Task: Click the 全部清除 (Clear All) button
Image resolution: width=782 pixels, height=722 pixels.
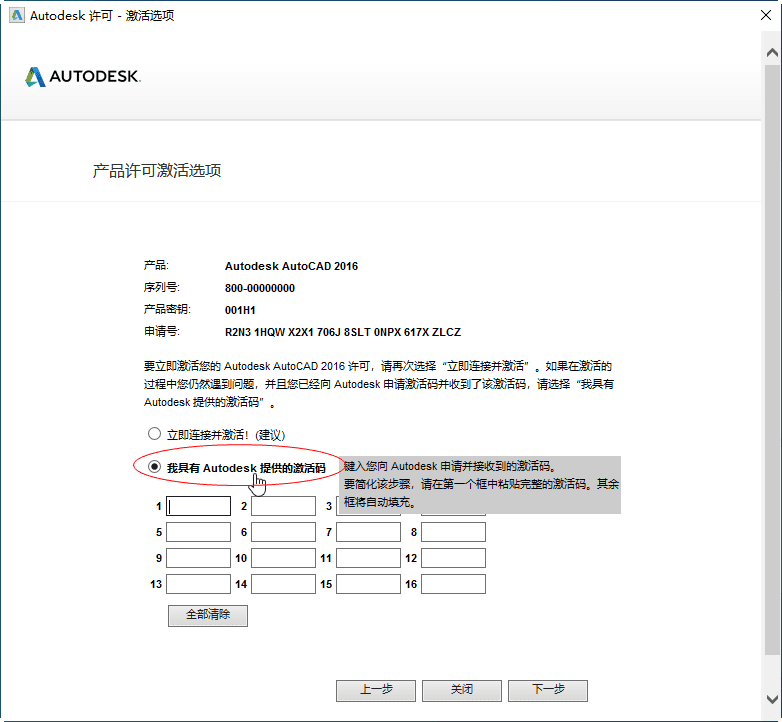Action: (x=208, y=615)
